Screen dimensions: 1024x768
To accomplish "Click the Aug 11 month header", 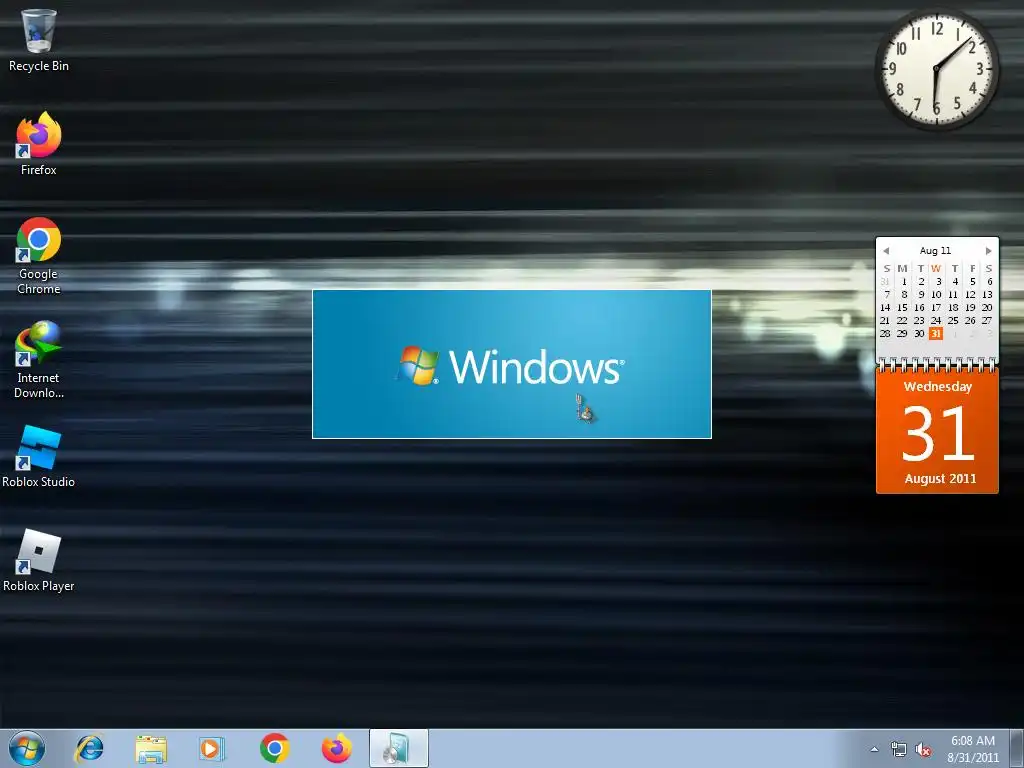I will coord(935,251).
